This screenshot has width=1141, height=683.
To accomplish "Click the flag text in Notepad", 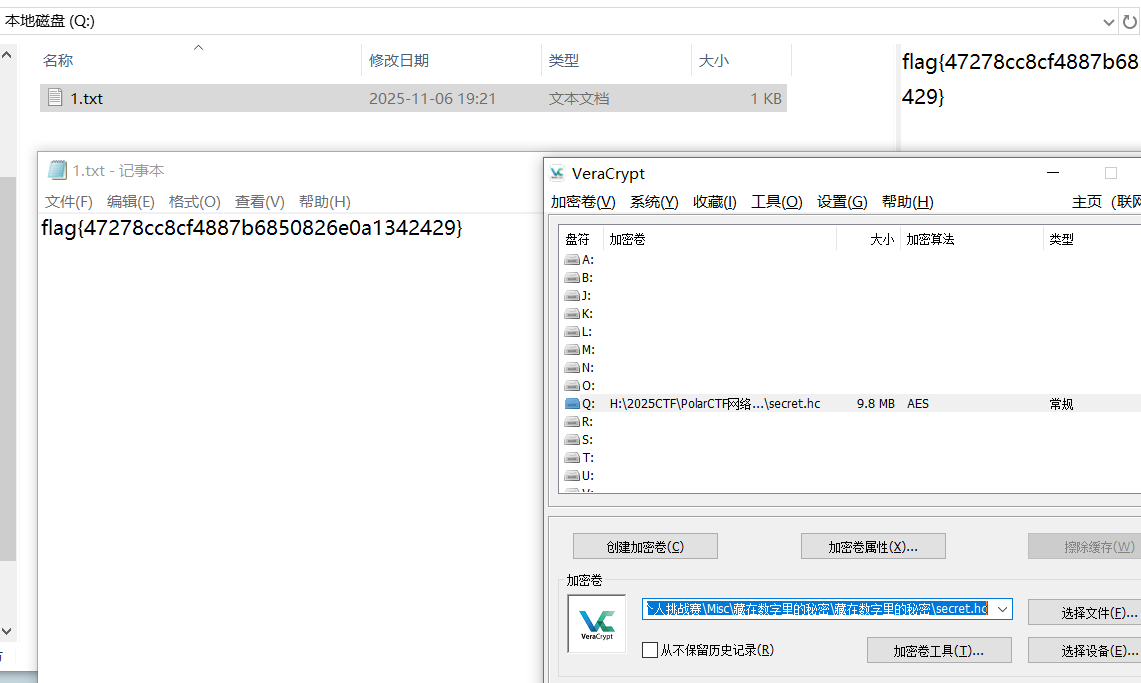I will (x=252, y=228).
